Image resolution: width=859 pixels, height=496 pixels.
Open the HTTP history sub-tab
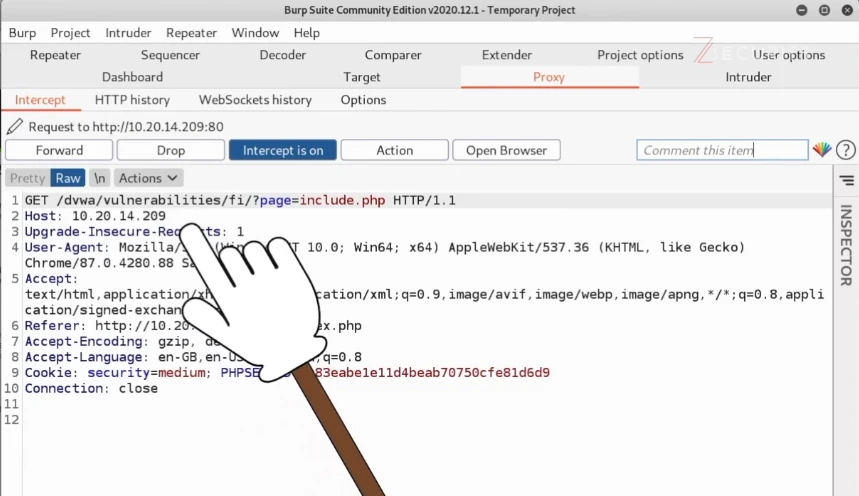pos(132,100)
